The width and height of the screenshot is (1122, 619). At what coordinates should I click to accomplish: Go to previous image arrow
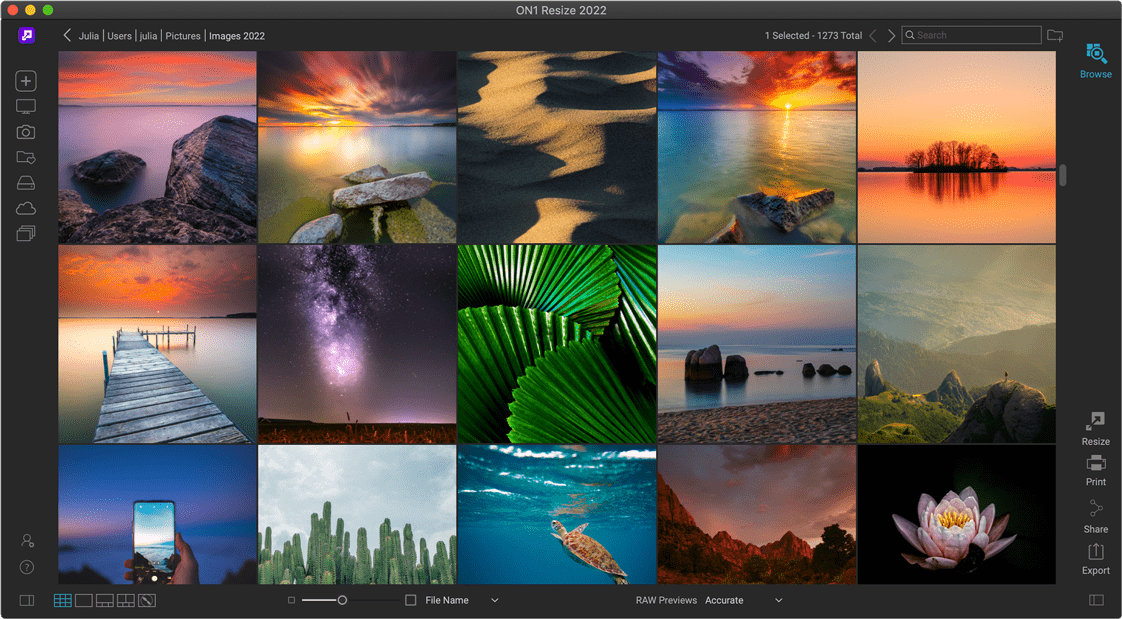[x=873, y=35]
